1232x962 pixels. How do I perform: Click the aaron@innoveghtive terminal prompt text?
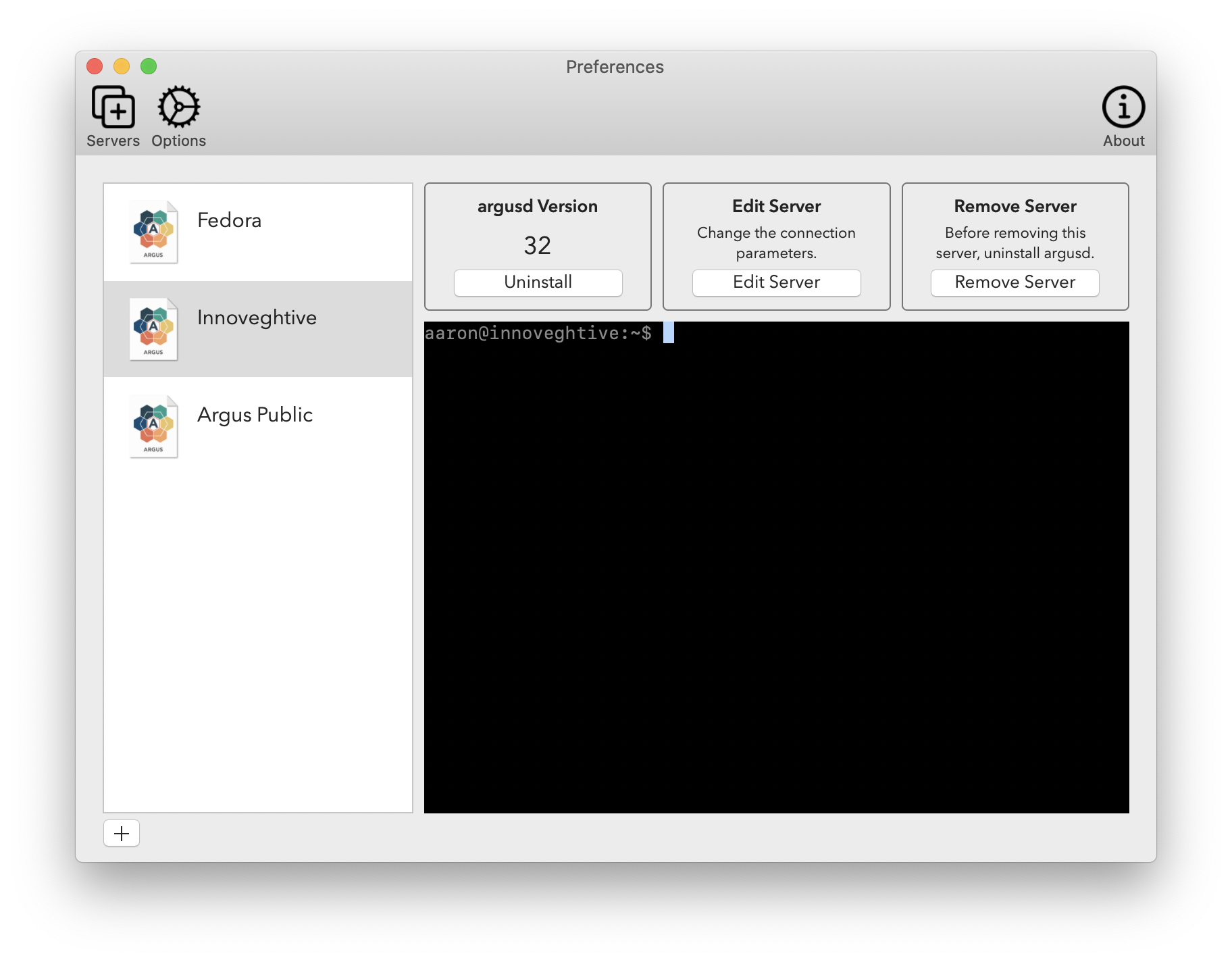[538, 333]
